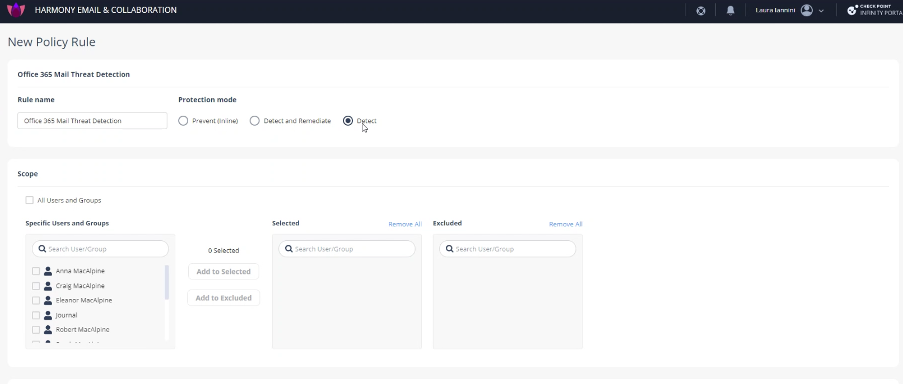Viewport: 904px width, 384px height.
Task: Open the Check Point Infinity Portal logo
Action: coord(874,10)
